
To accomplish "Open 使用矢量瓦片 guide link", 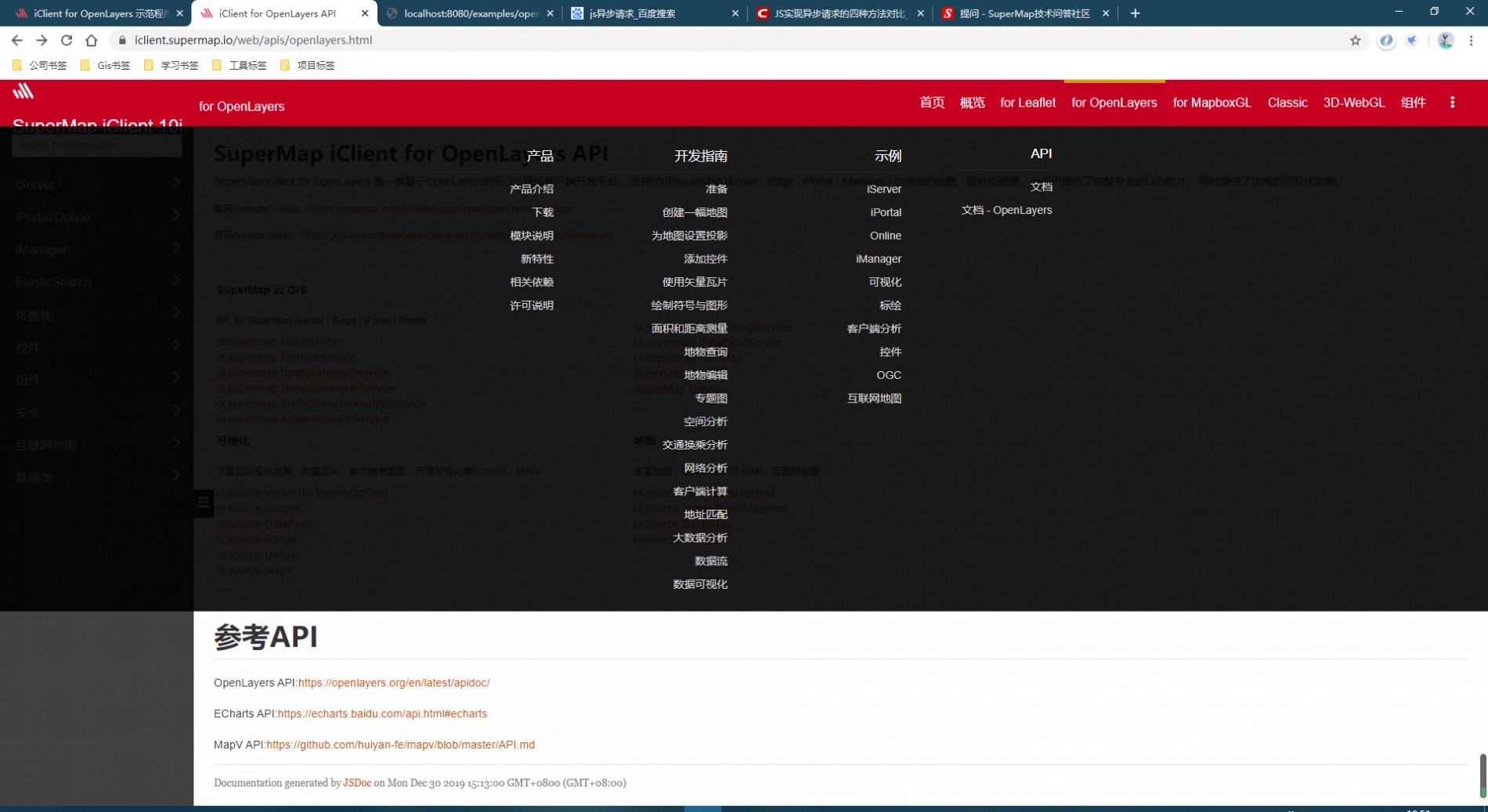I will coord(694,282).
